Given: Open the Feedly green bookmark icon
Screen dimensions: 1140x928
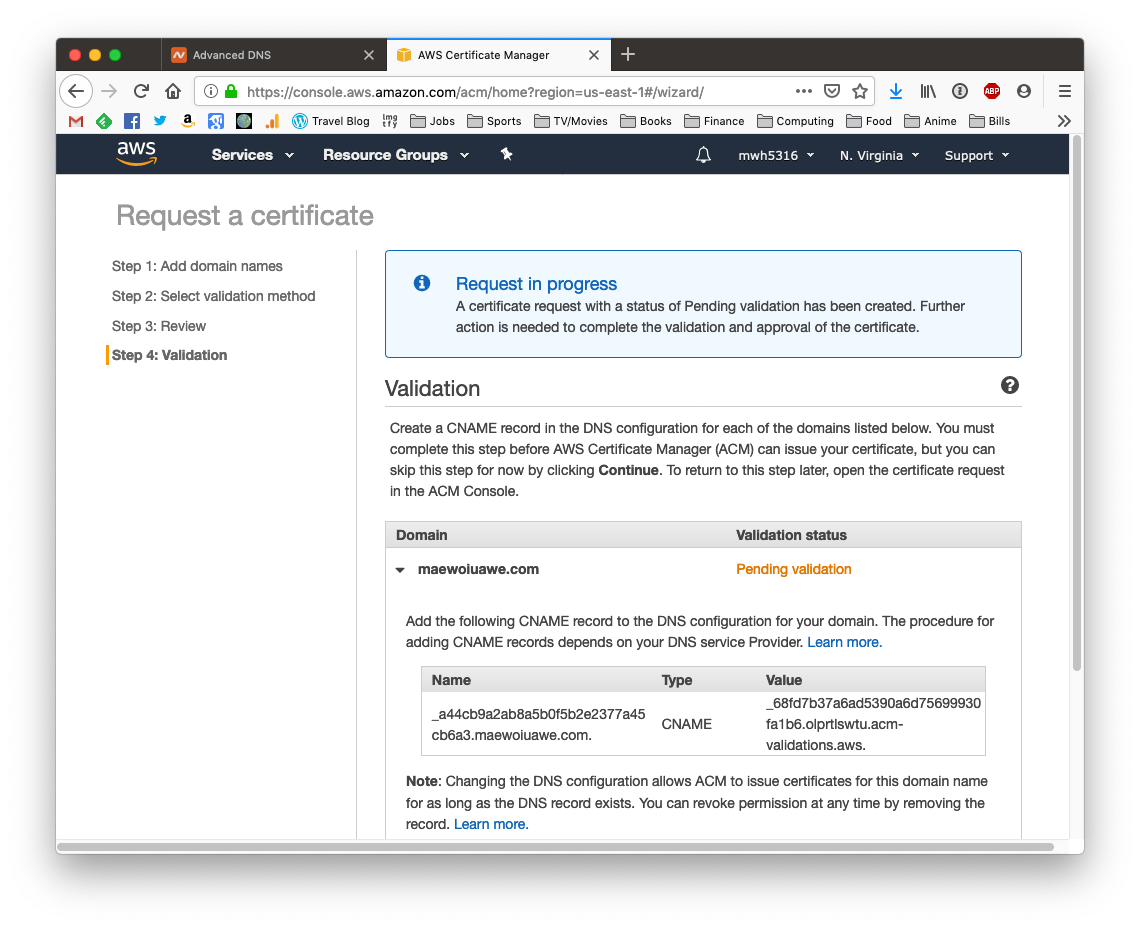Looking at the screenshot, I should (x=104, y=121).
